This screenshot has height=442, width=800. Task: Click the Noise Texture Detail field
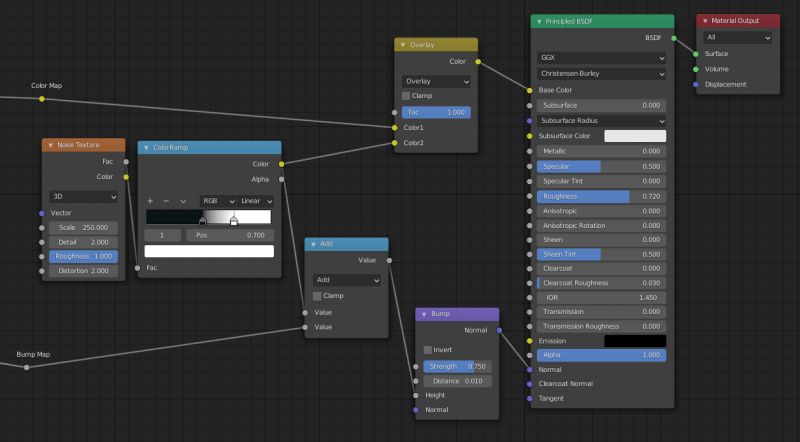[84, 242]
